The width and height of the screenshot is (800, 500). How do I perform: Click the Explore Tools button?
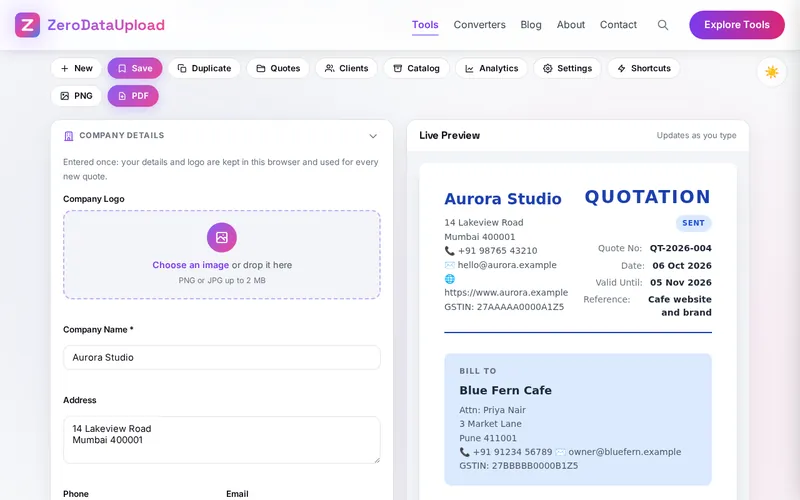pyautogui.click(x=737, y=25)
